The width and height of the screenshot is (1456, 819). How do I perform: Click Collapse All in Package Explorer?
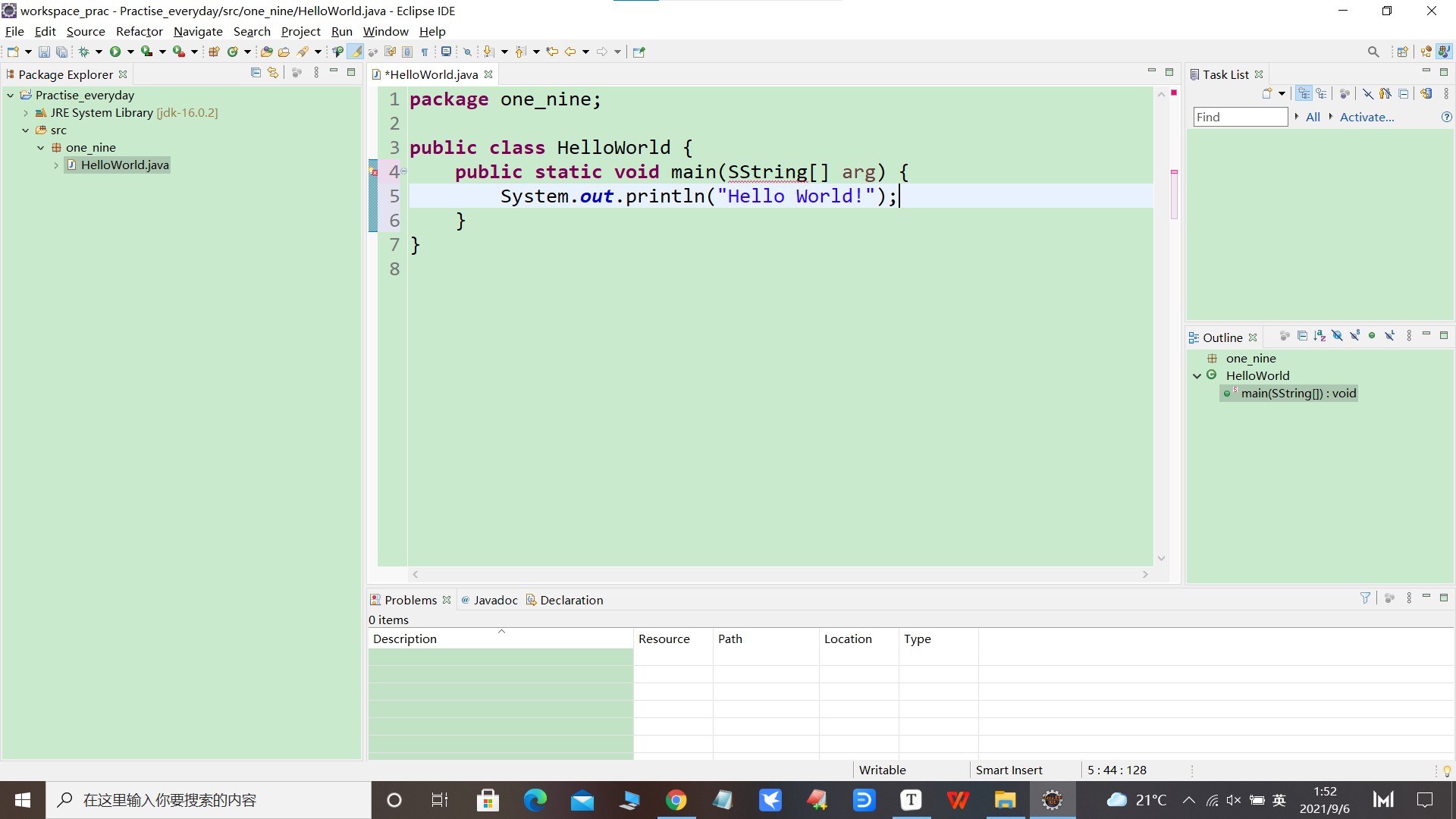[256, 73]
